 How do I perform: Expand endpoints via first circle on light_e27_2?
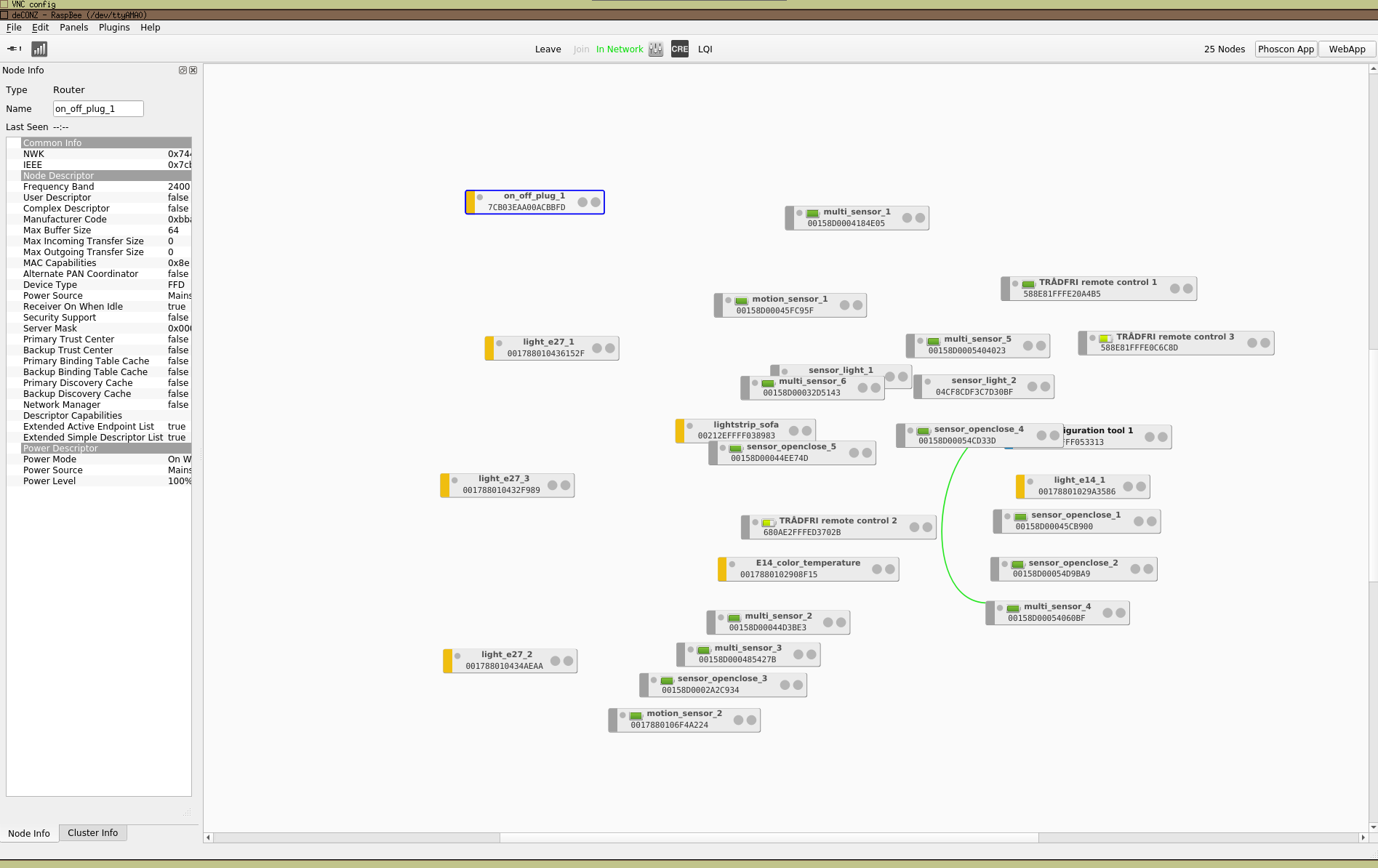pyautogui.click(x=556, y=661)
